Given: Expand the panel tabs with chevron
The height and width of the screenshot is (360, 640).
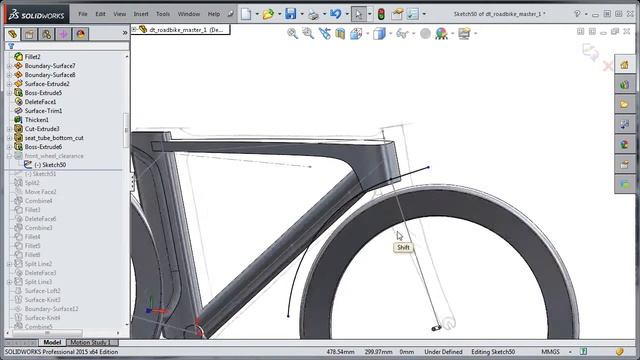Looking at the screenshot, I should point(125,33).
